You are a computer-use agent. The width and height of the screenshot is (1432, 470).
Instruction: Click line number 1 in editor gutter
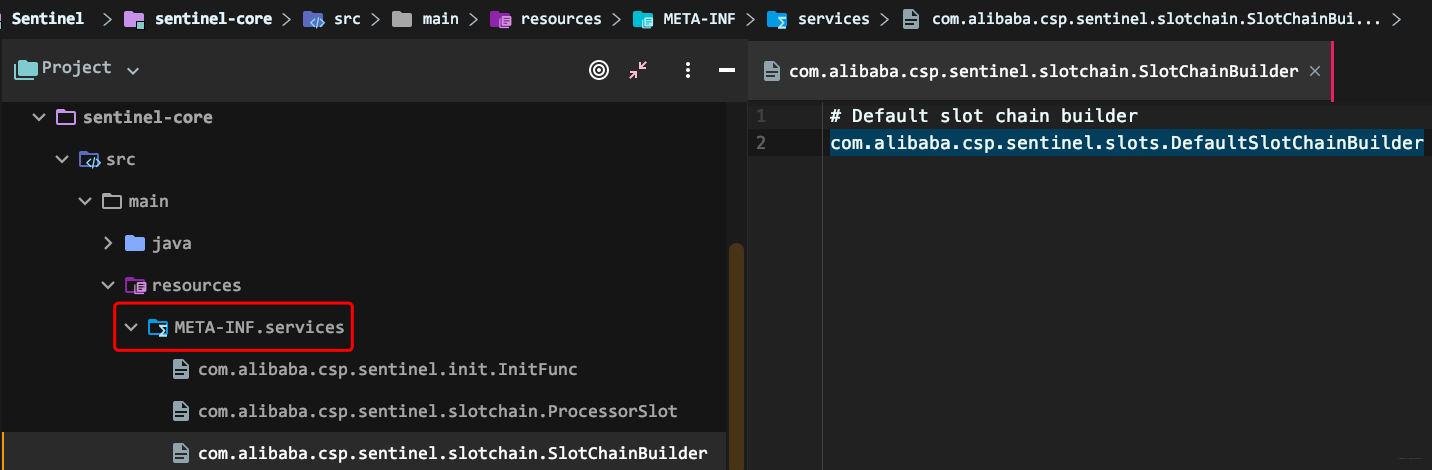761,116
